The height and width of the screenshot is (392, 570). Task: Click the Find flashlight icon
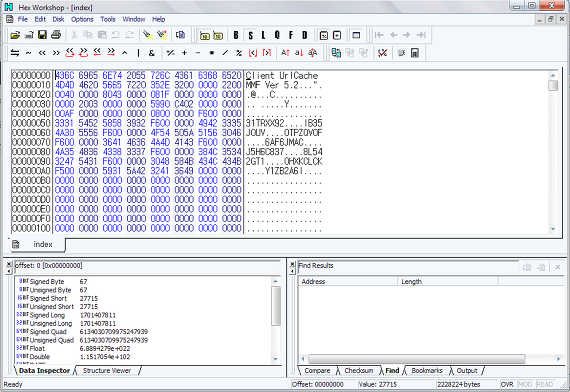(148, 35)
